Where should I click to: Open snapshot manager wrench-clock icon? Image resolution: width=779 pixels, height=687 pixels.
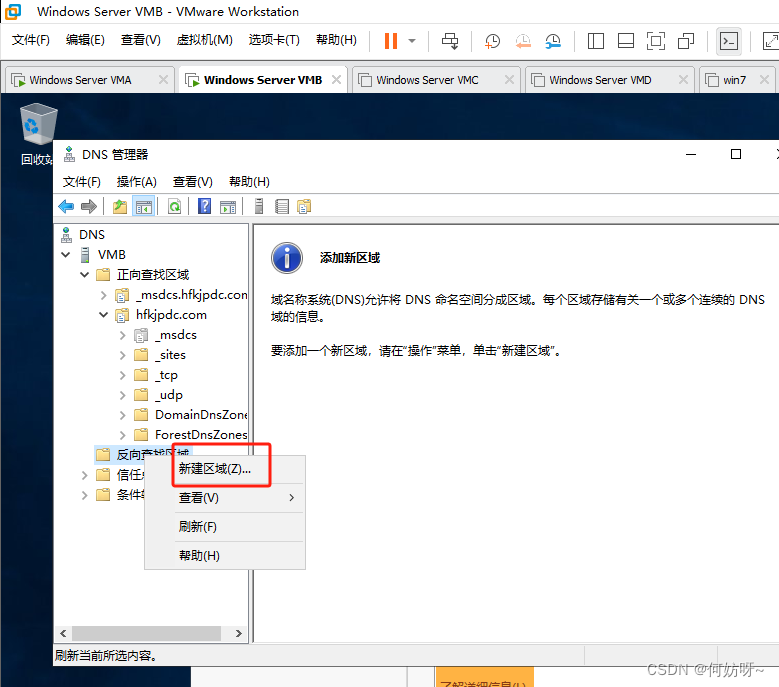click(x=553, y=41)
